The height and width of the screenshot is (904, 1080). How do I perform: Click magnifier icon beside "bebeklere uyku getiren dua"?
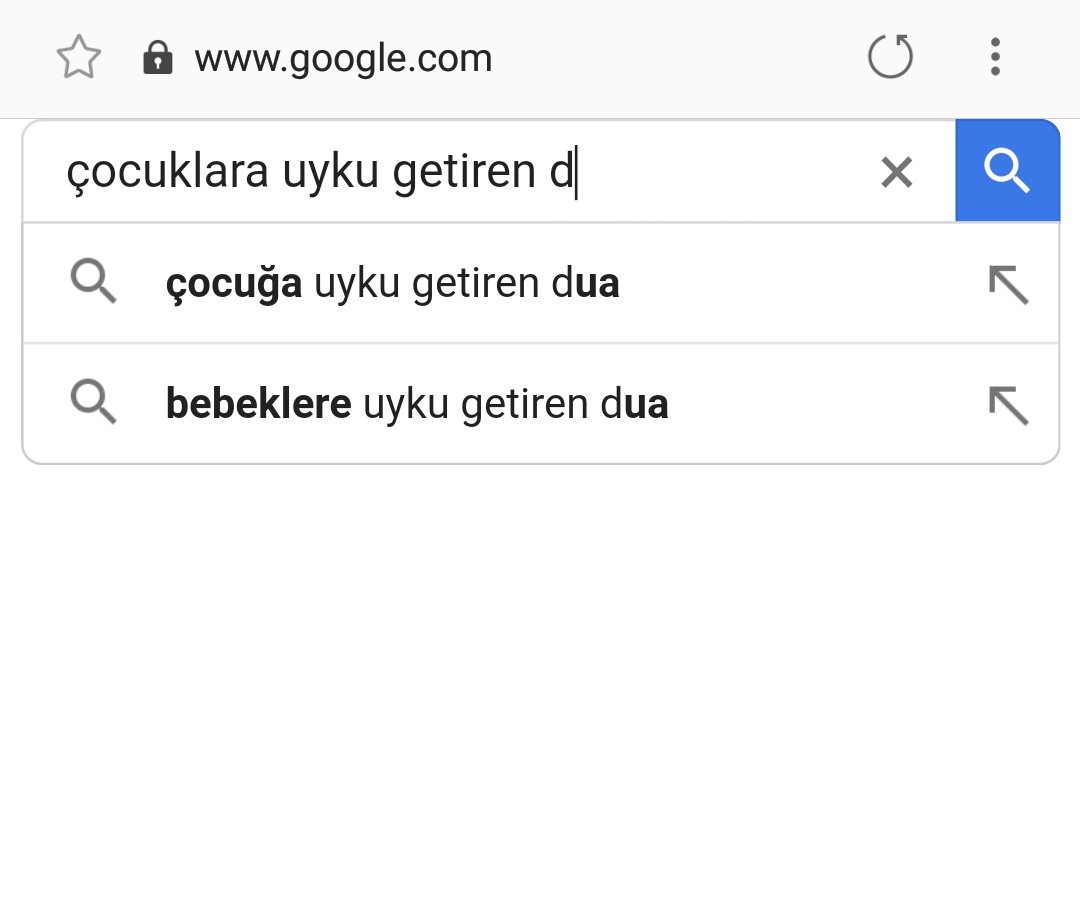pyautogui.click(x=94, y=401)
